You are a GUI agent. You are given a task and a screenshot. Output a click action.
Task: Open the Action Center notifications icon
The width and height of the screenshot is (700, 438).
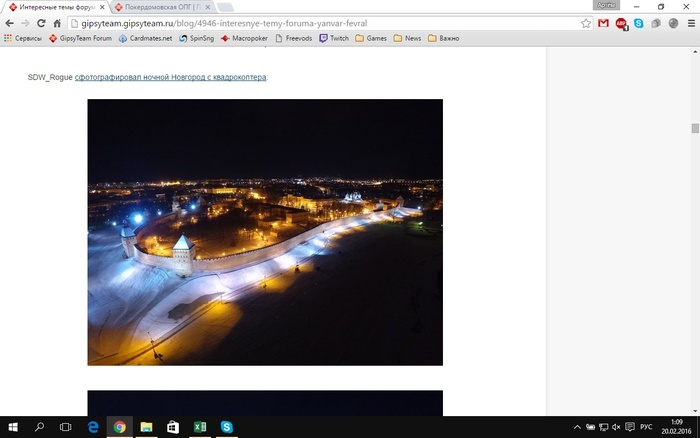click(x=630, y=427)
